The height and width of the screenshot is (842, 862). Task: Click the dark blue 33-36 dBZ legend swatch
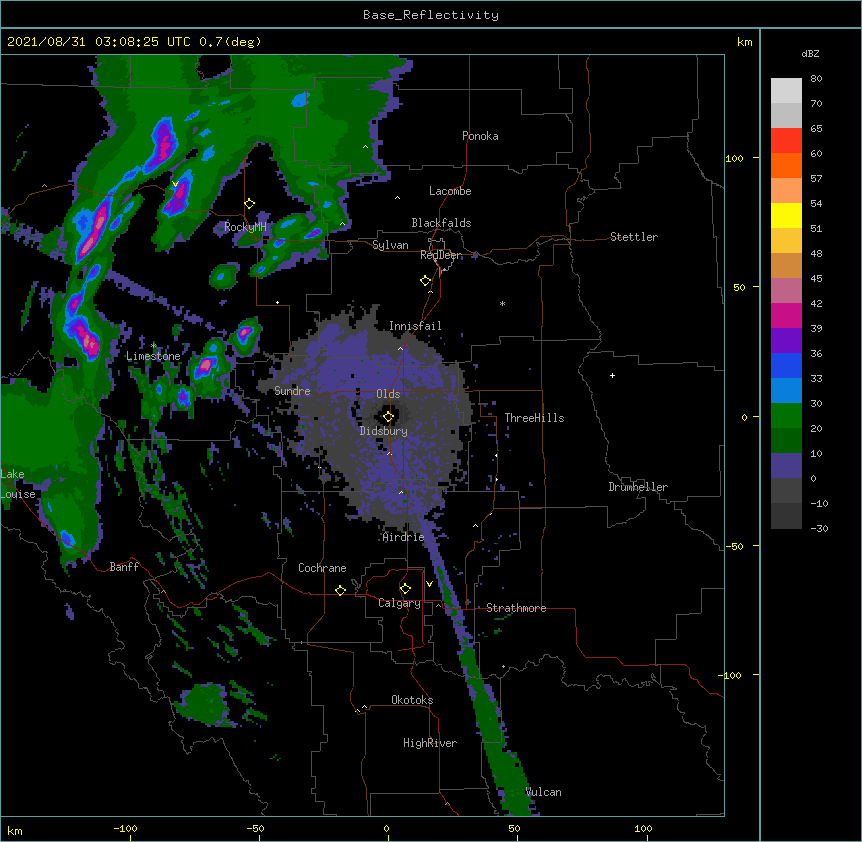(x=786, y=365)
